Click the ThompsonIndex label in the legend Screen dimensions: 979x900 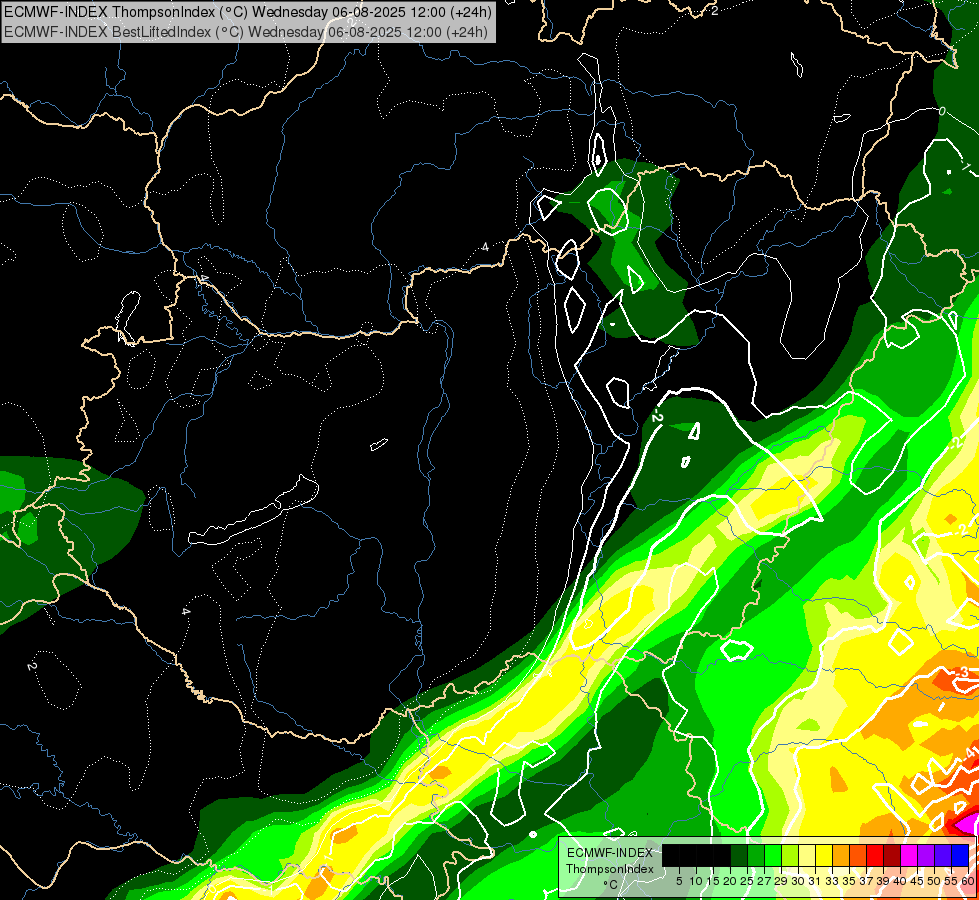coord(609,869)
